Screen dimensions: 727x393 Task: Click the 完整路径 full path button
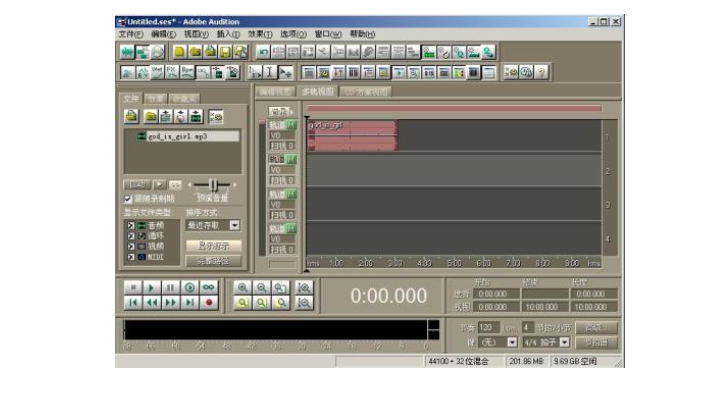213,261
